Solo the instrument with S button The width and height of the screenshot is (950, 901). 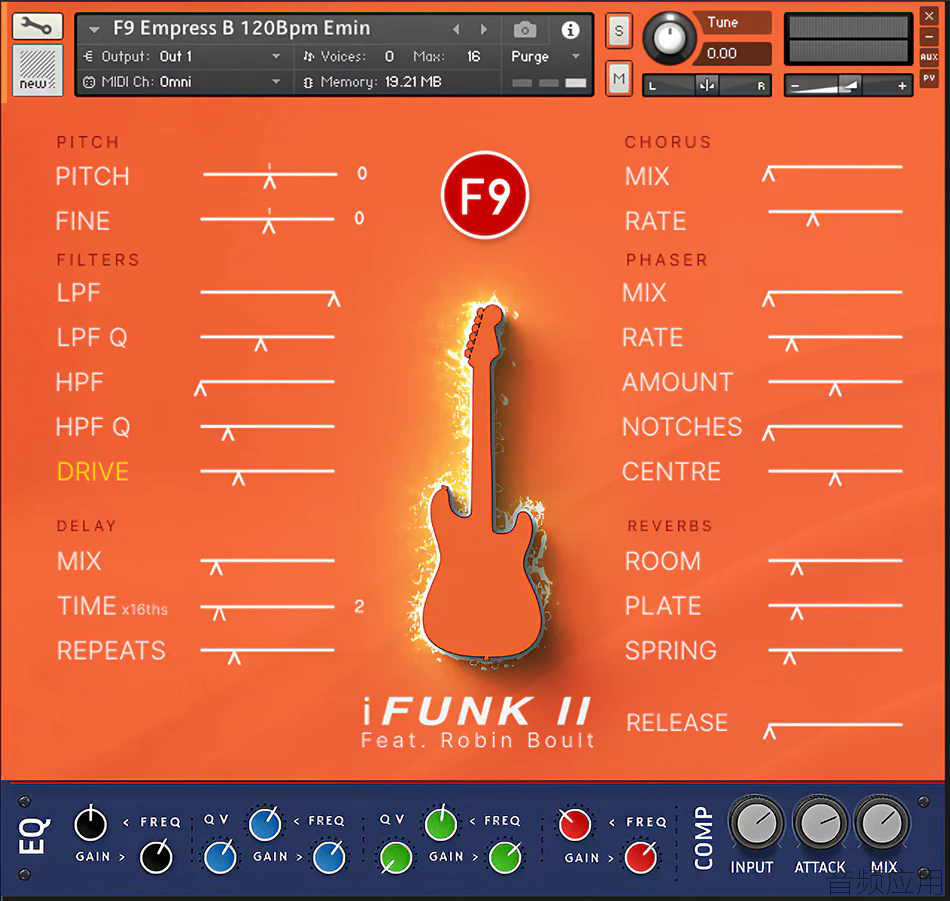point(619,30)
